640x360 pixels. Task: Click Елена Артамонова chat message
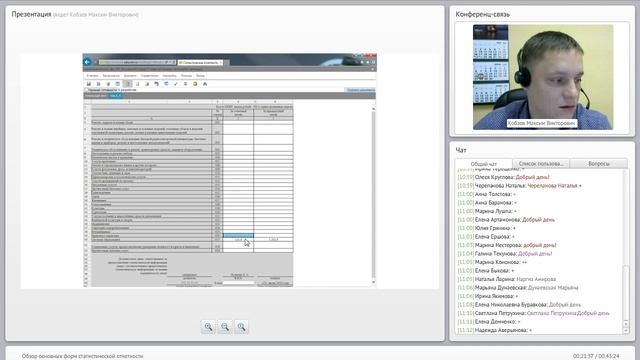click(506, 220)
